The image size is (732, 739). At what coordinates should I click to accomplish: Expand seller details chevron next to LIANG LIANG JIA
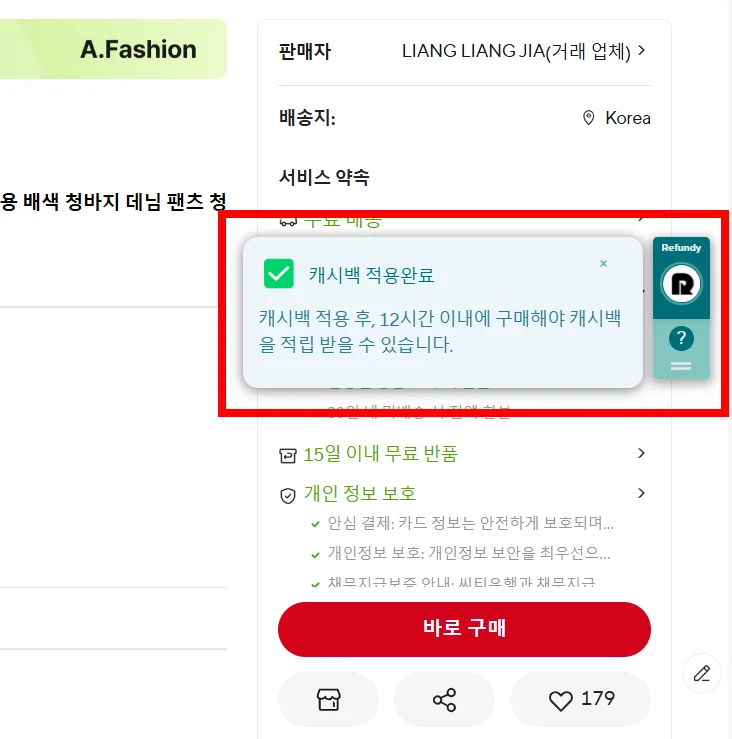[x=641, y=50]
